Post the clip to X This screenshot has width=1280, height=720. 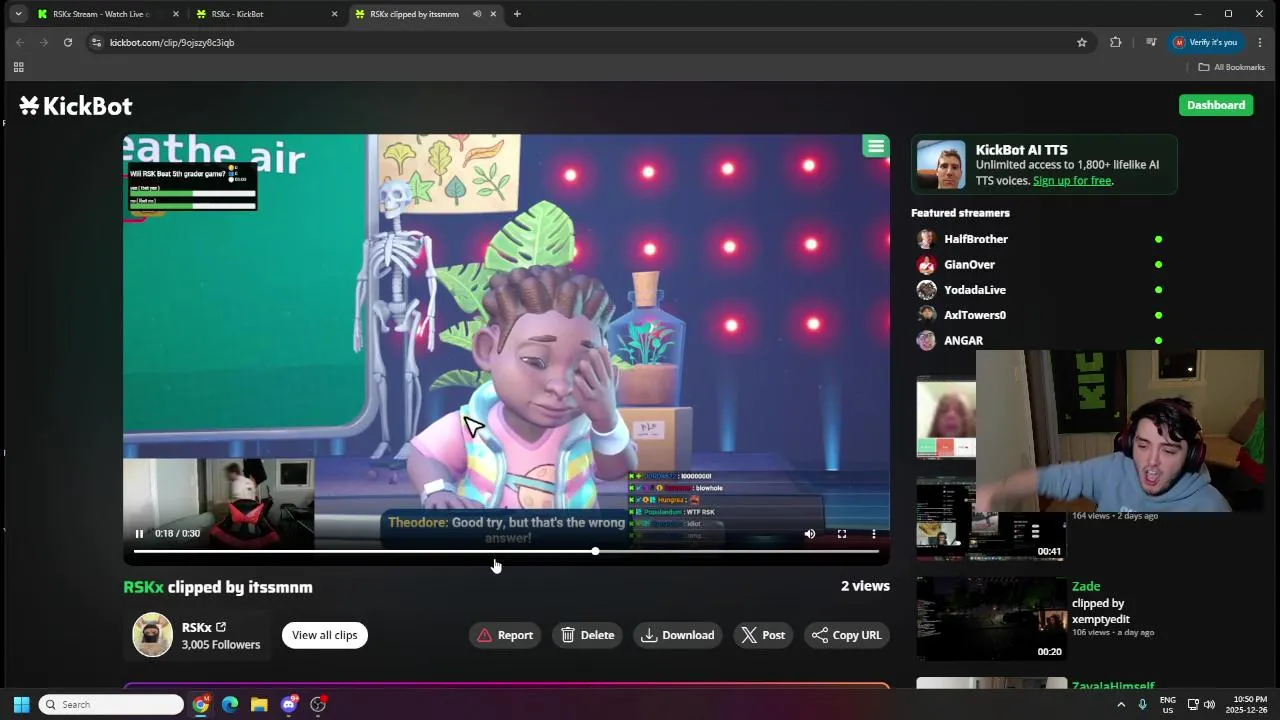(763, 635)
